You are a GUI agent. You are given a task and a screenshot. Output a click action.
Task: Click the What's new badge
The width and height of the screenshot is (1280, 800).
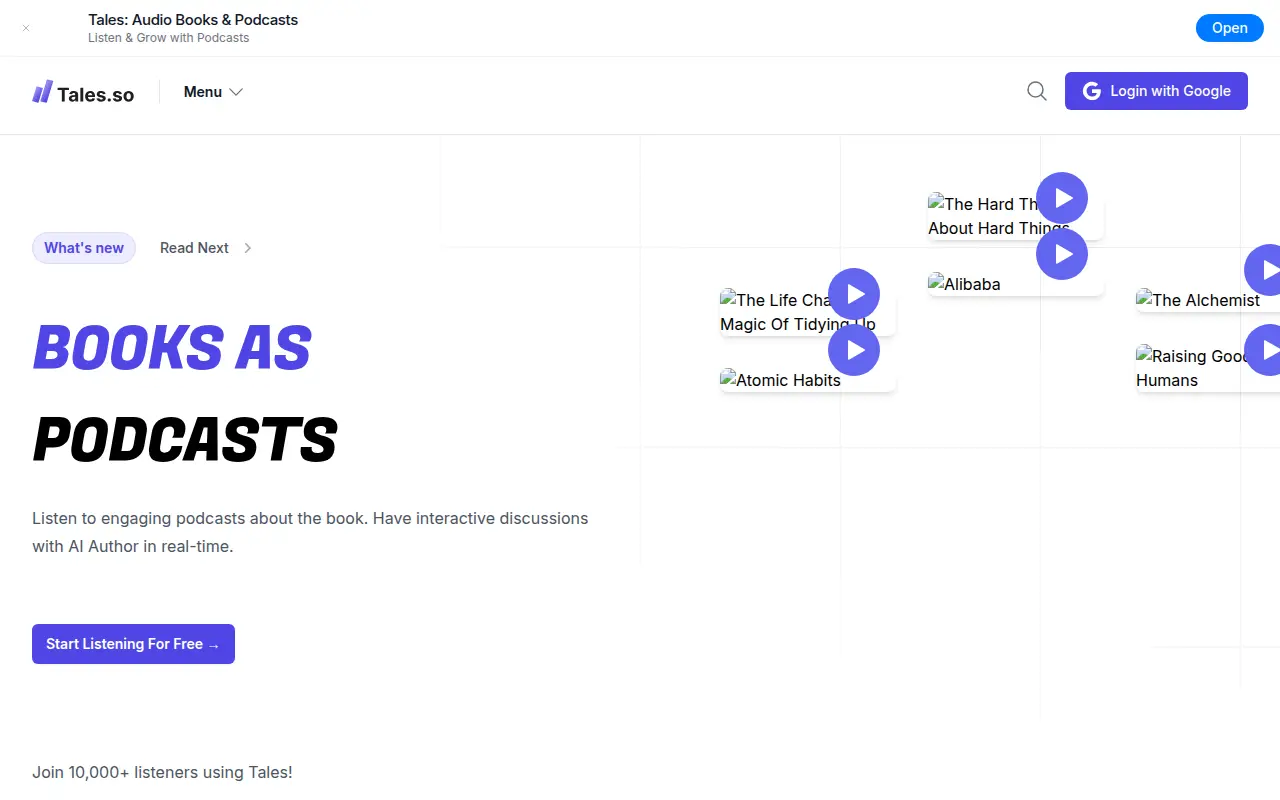click(x=84, y=248)
